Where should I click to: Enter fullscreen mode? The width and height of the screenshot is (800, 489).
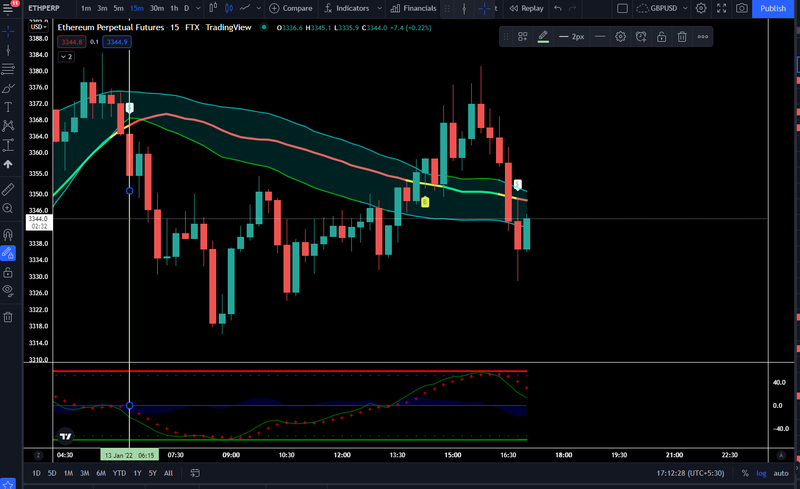pos(721,8)
